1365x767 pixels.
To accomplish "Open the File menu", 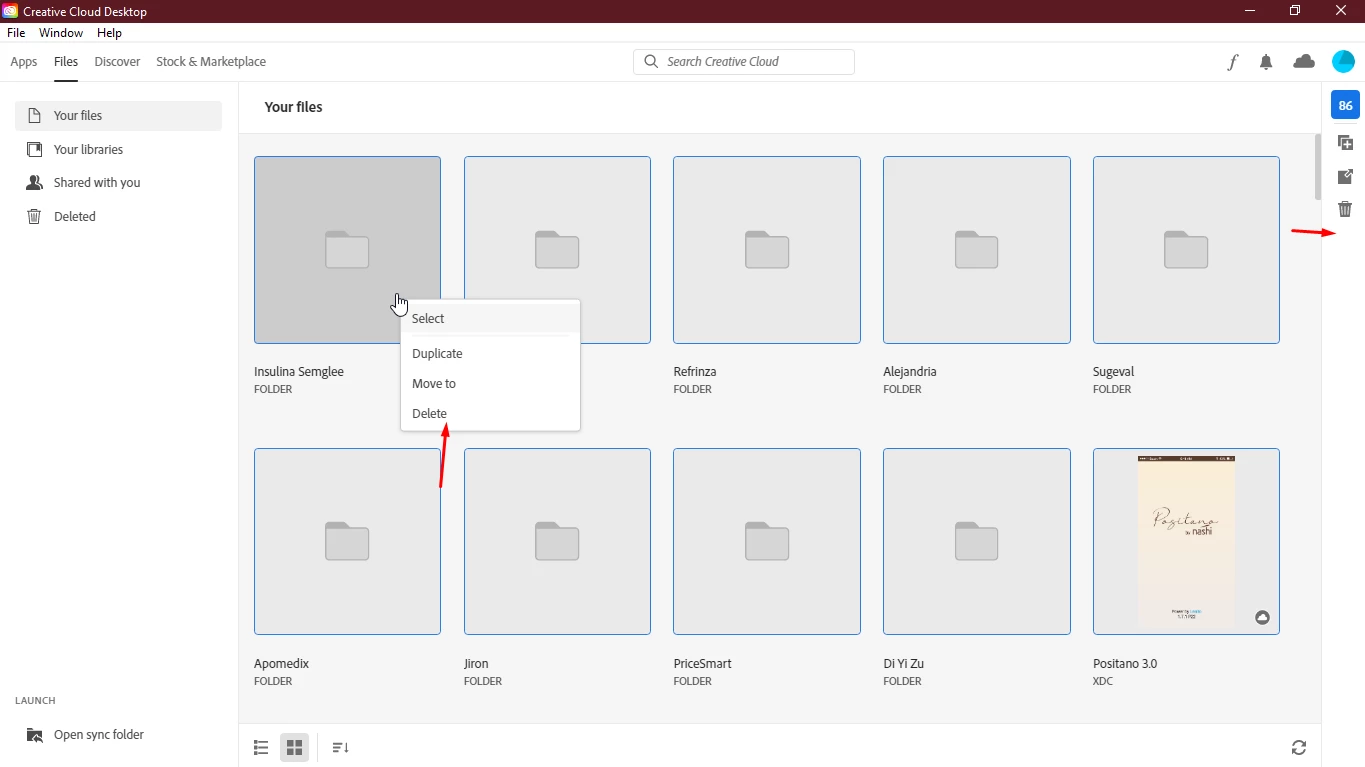I will pos(16,33).
